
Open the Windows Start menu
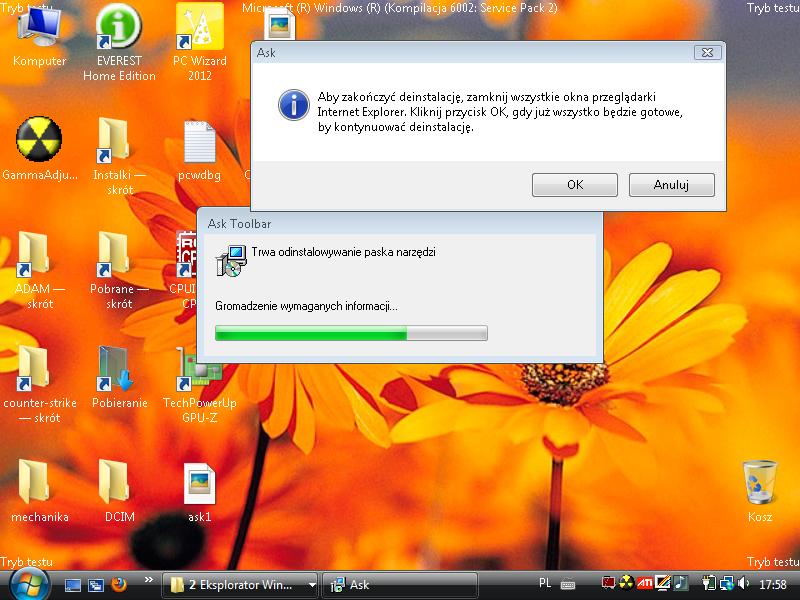pos(29,585)
